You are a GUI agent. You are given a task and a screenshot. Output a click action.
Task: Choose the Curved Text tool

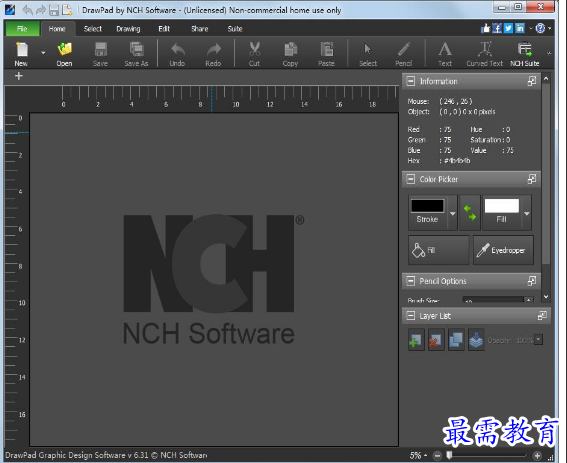[x=485, y=54]
